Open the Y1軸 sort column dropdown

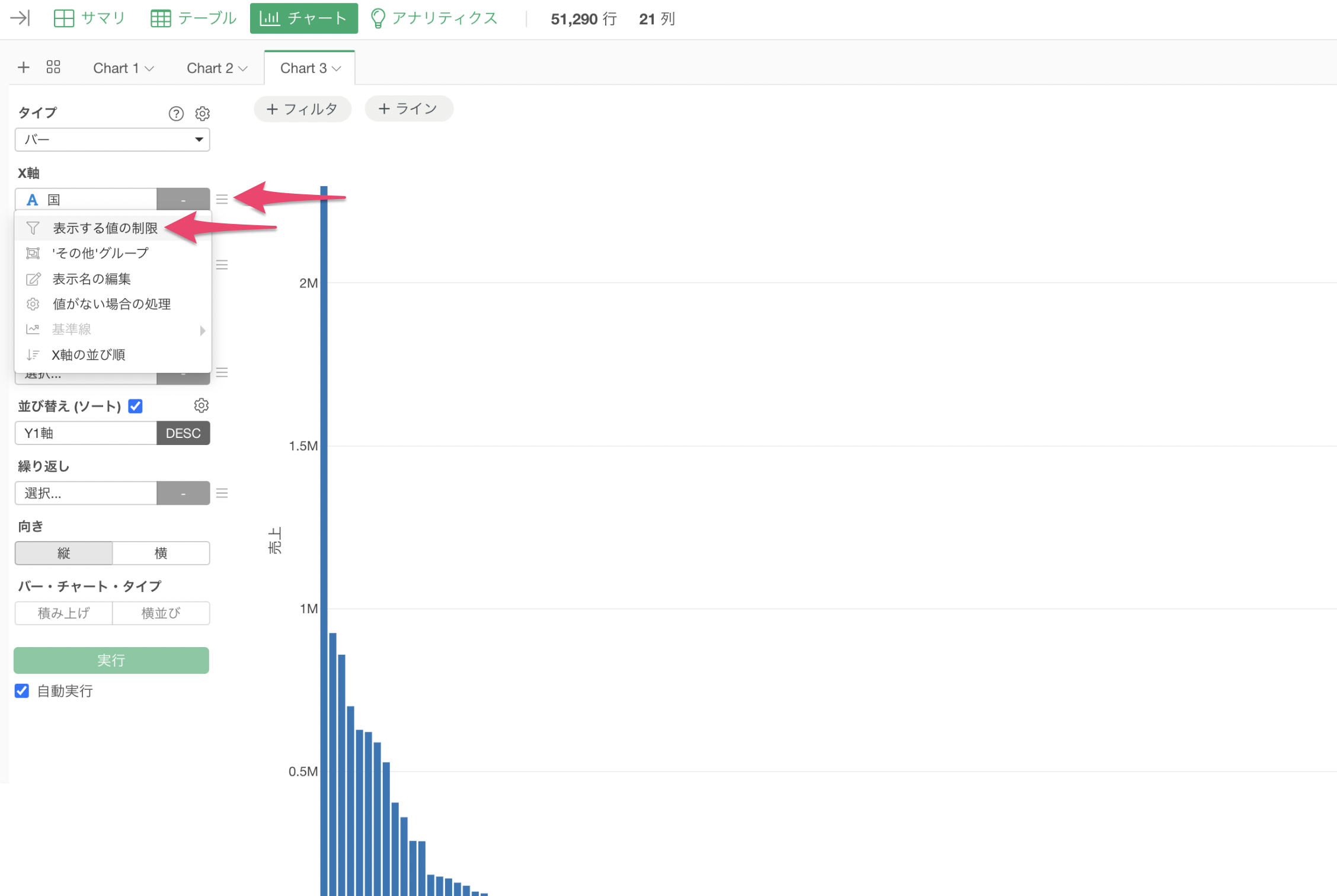pyautogui.click(x=86, y=433)
